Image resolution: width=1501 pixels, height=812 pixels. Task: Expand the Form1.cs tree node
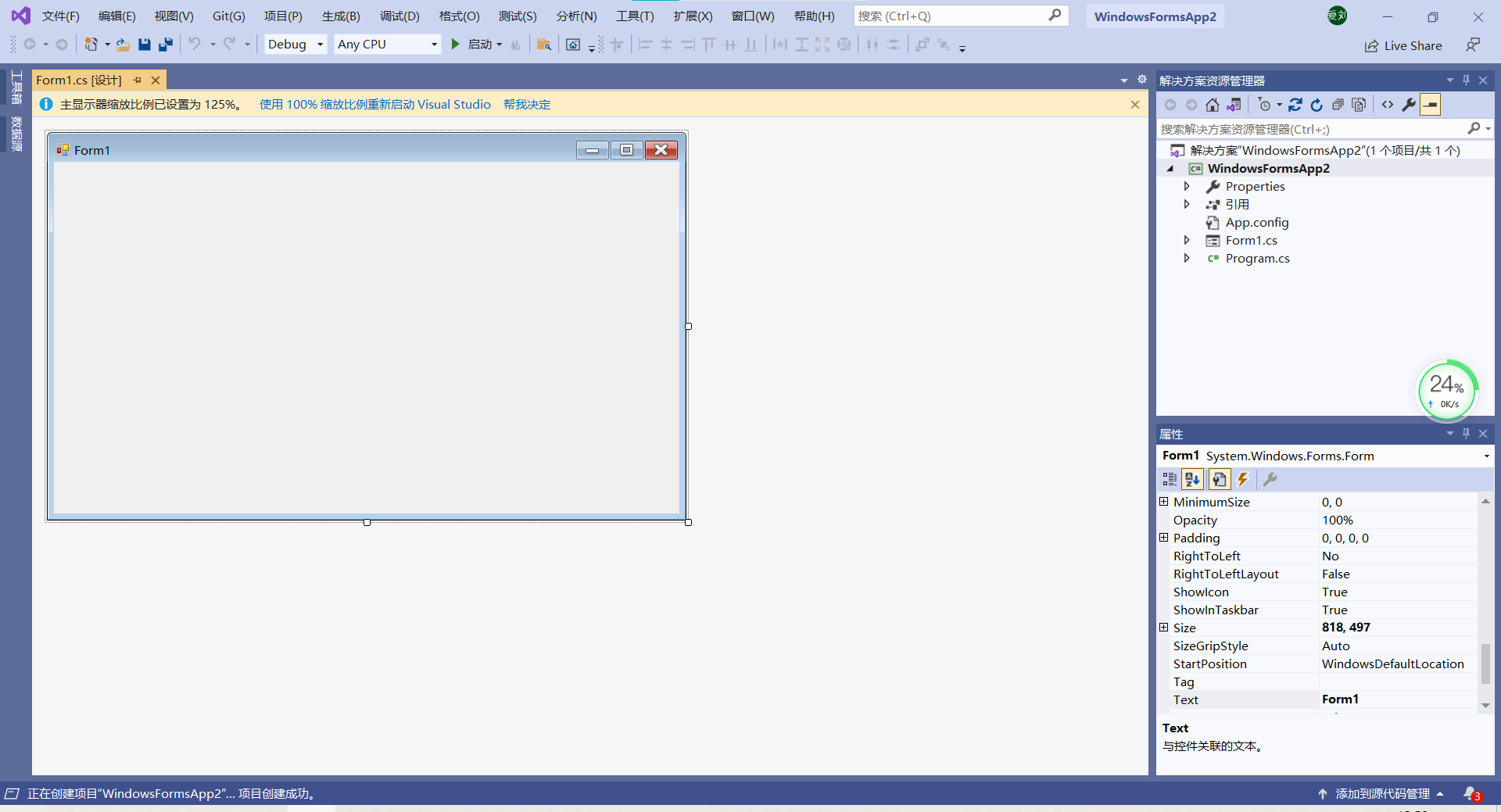click(1188, 240)
